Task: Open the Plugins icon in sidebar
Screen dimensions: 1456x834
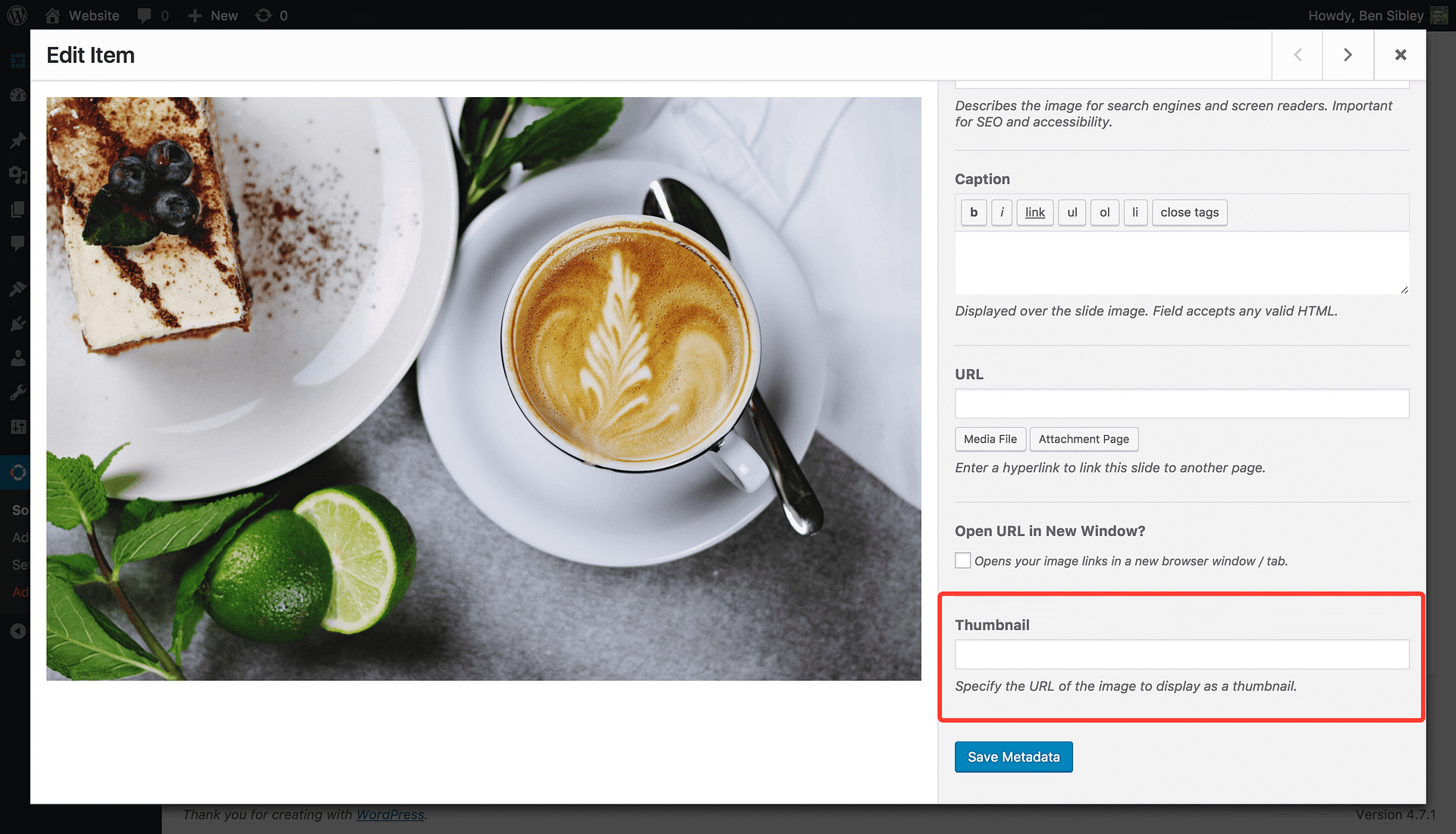Action: tap(18, 324)
